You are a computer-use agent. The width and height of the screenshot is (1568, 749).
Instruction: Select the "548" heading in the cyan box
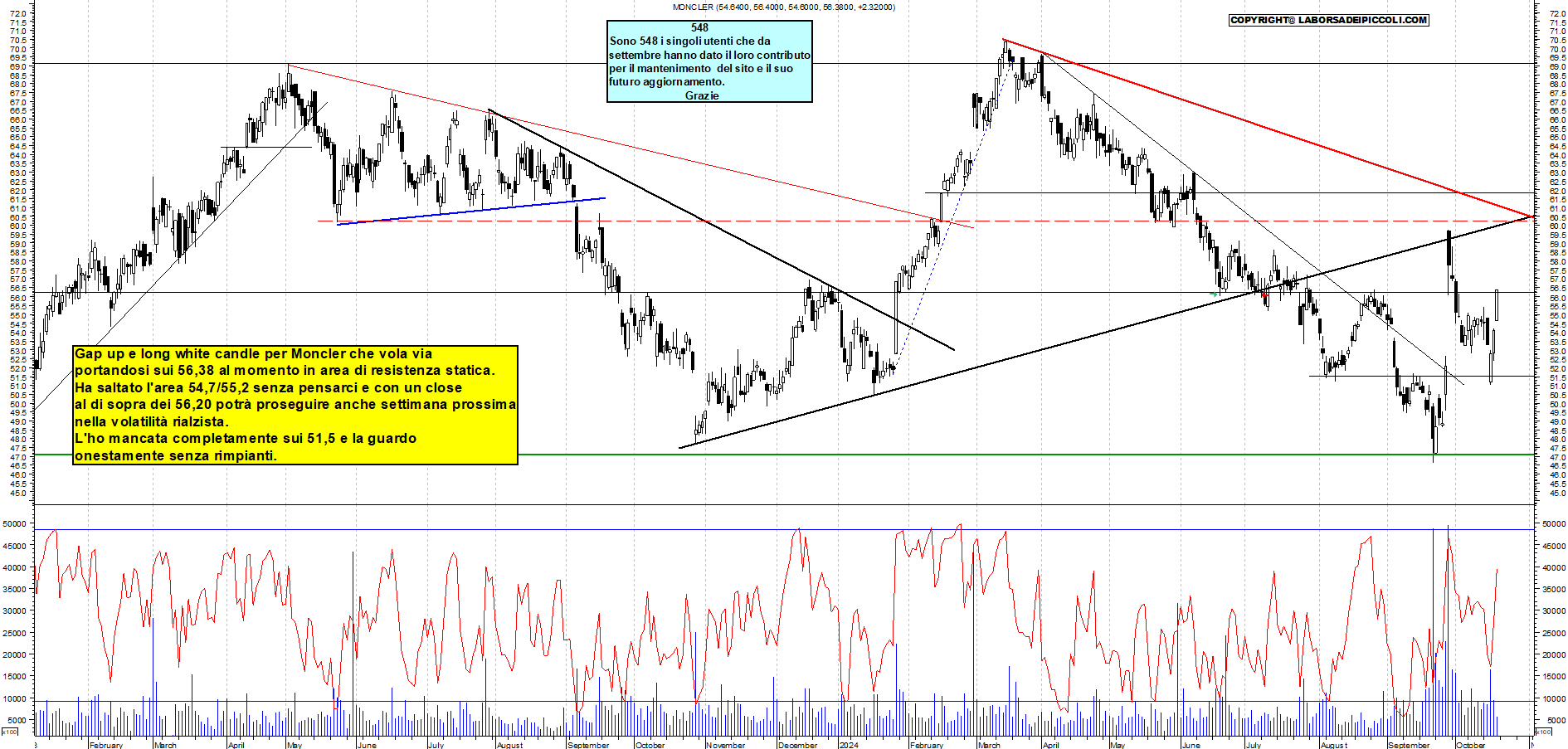699,27
